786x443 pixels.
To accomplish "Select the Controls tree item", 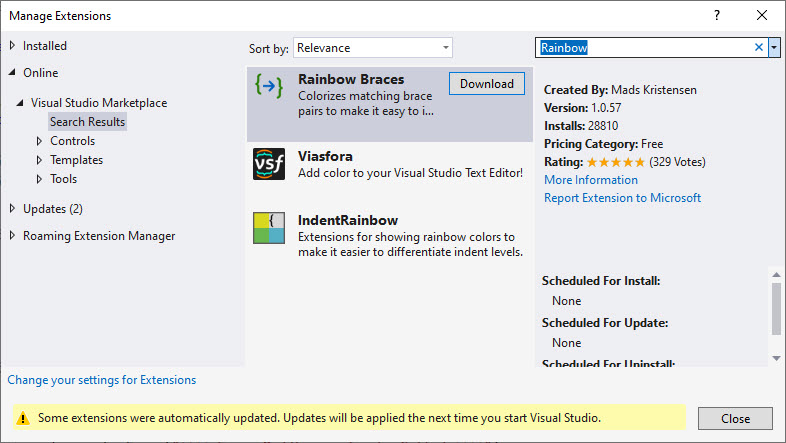I will click(72, 141).
